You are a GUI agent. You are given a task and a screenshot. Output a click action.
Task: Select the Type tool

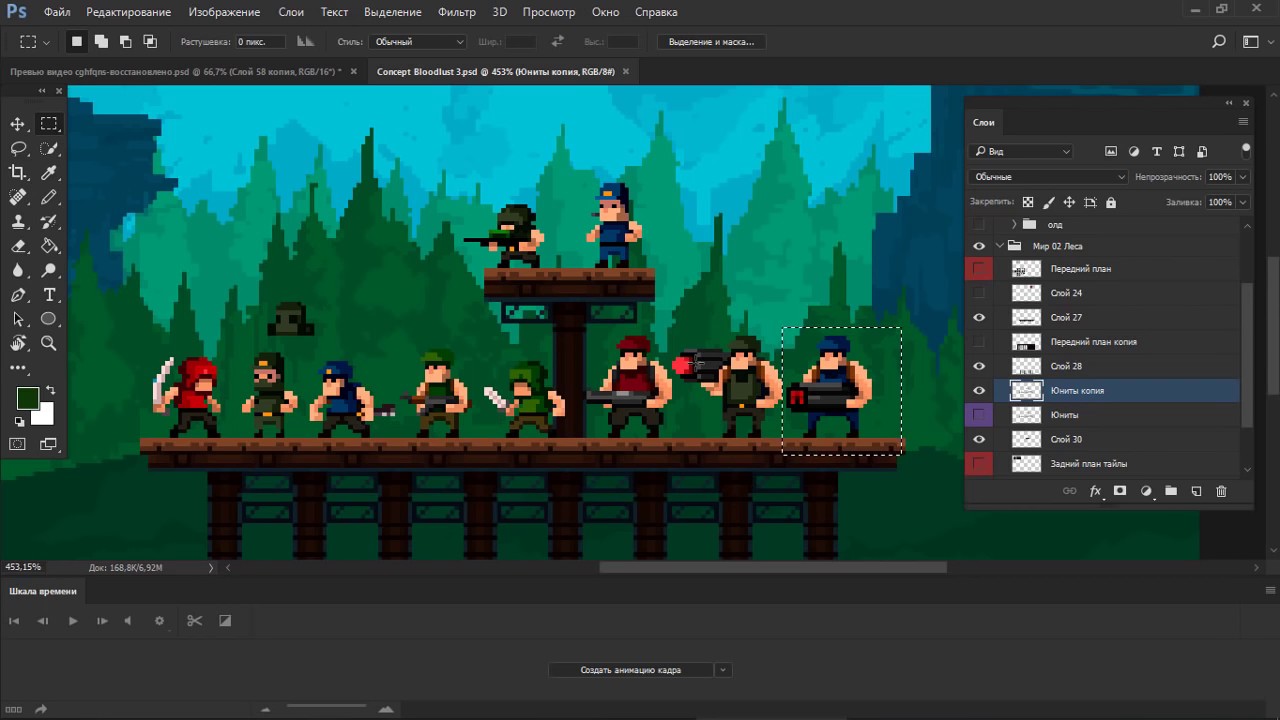(x=49, y=295)
